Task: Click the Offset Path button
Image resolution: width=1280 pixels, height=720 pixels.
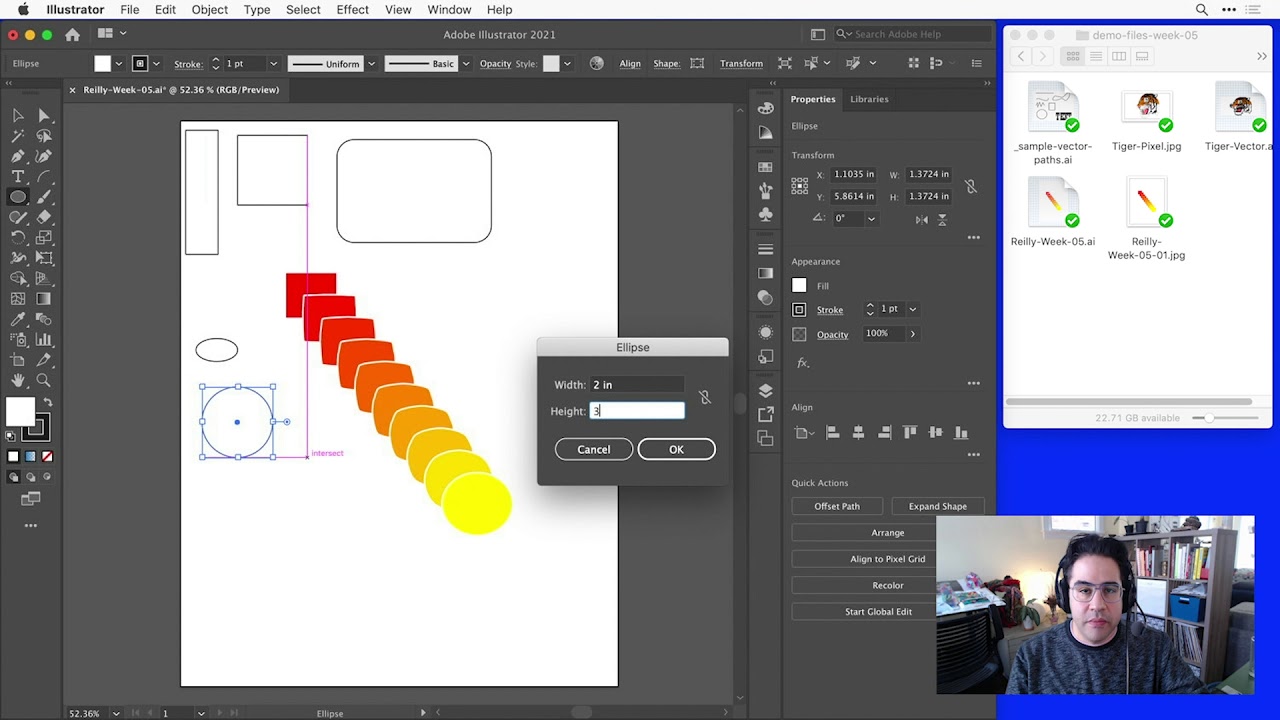Action: pos(837,506)
